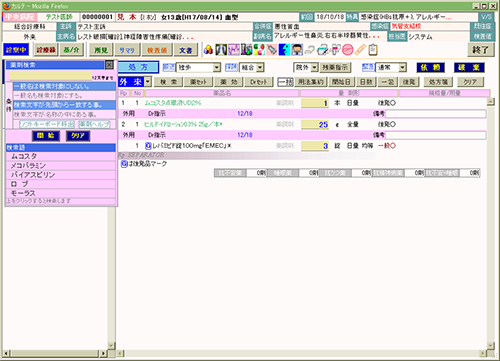Click the pink circle prohibition icon
The height and width of the screenshot is (361, 500).
(x=347, y=50)
